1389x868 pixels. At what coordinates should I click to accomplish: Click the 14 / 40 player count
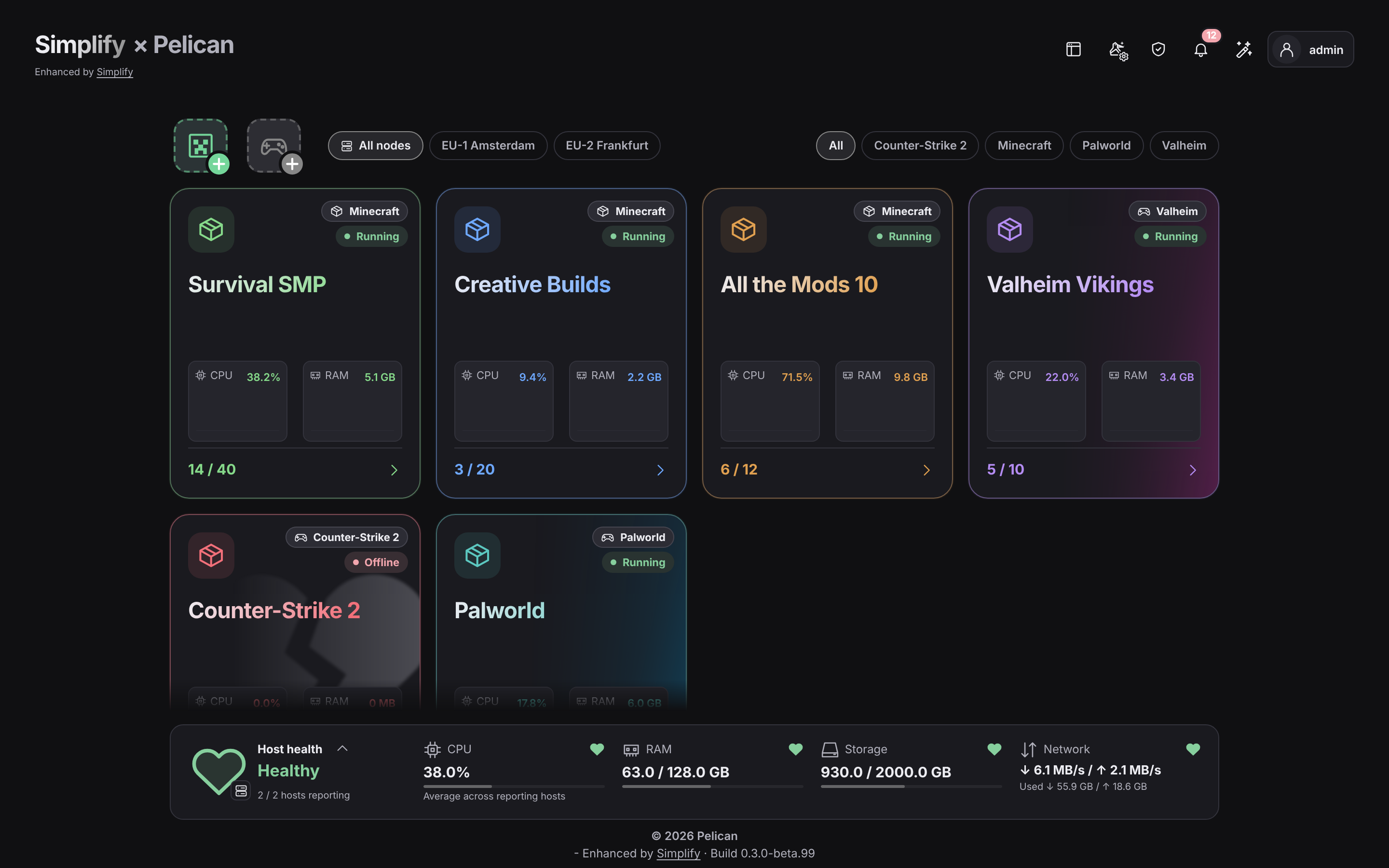pyautogui.click(x=212, y=470)
